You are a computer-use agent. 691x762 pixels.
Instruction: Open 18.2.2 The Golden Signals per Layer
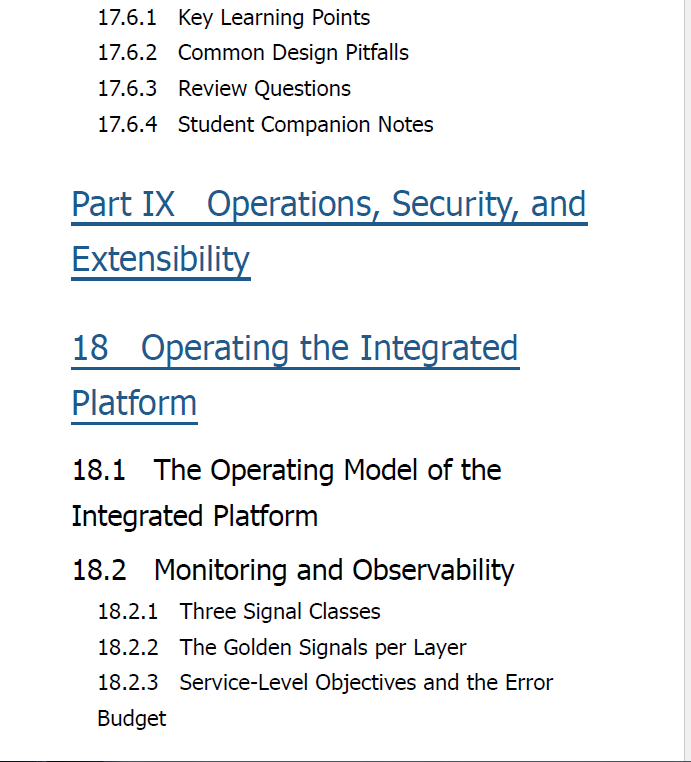point(282,647)
